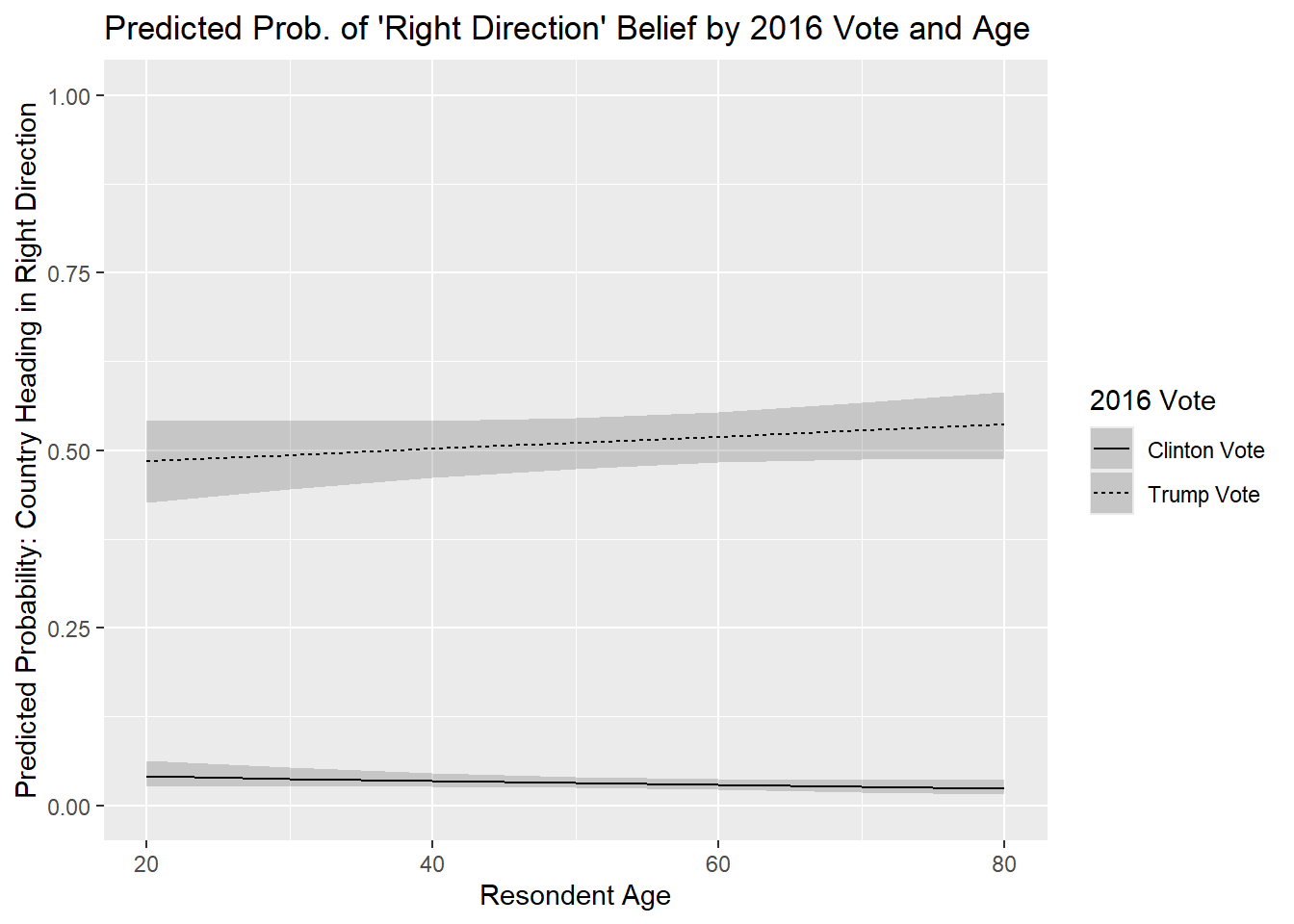Image resolution: width=1294 pixels, height=924 pixels.
Task: Click the vertical 'Predicted Probability' y-axis title
Action: pos(27,450)
